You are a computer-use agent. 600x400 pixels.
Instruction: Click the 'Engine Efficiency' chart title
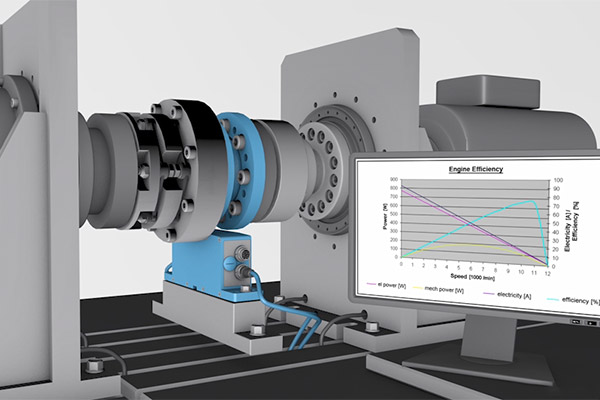(475, 170)
